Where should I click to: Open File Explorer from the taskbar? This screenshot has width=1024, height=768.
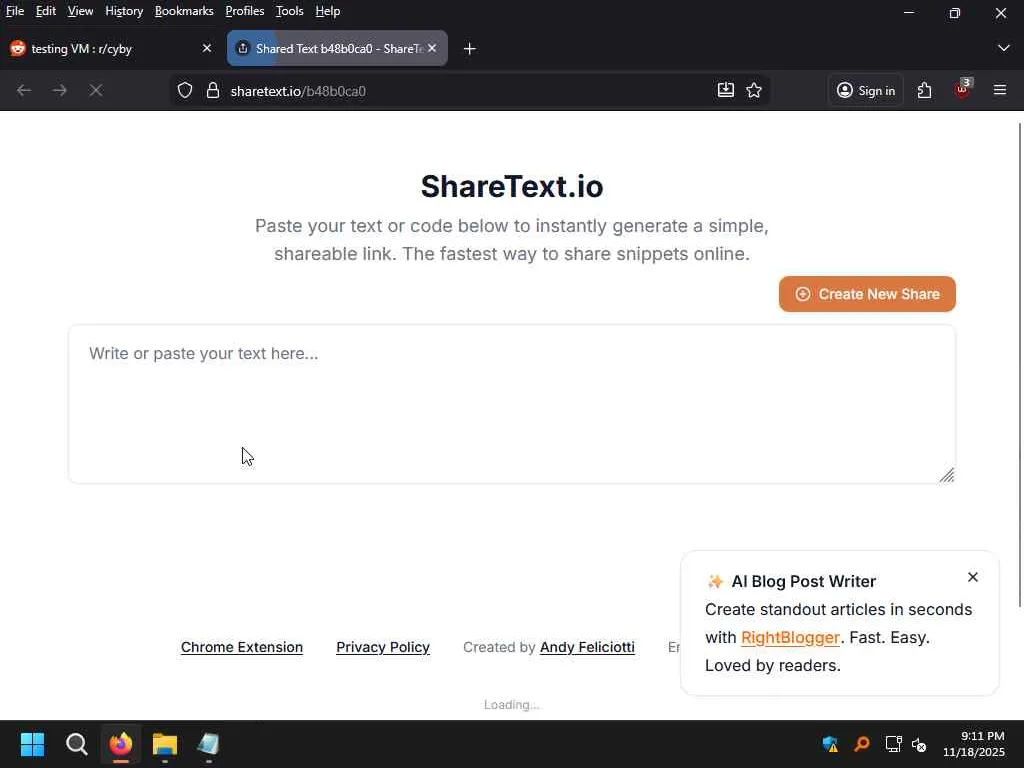165,744
